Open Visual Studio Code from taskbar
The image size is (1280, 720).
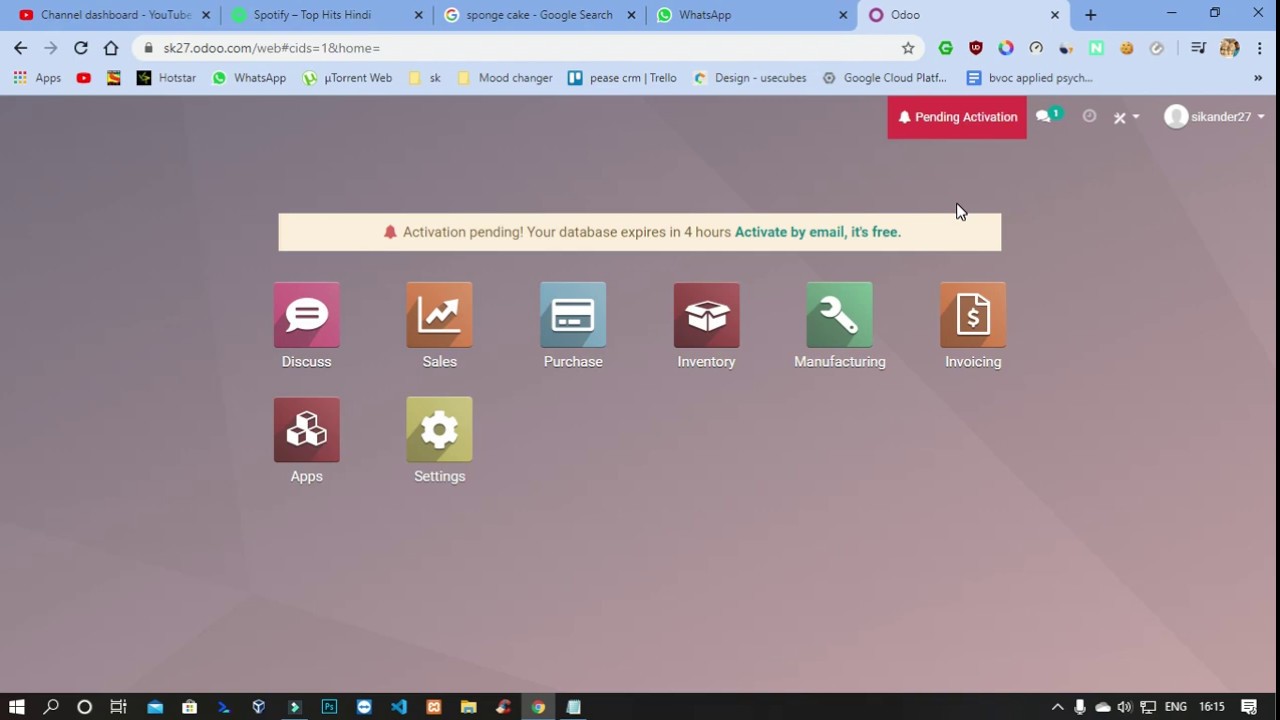click(x=399, y=707)
